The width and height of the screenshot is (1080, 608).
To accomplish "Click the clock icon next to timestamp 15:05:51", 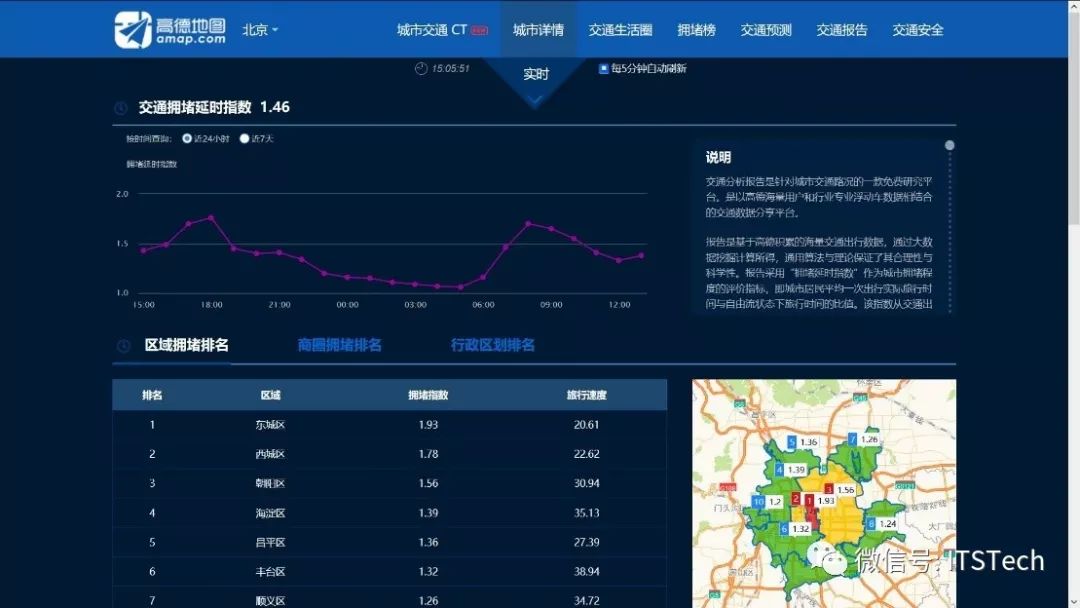I will 422,68.
